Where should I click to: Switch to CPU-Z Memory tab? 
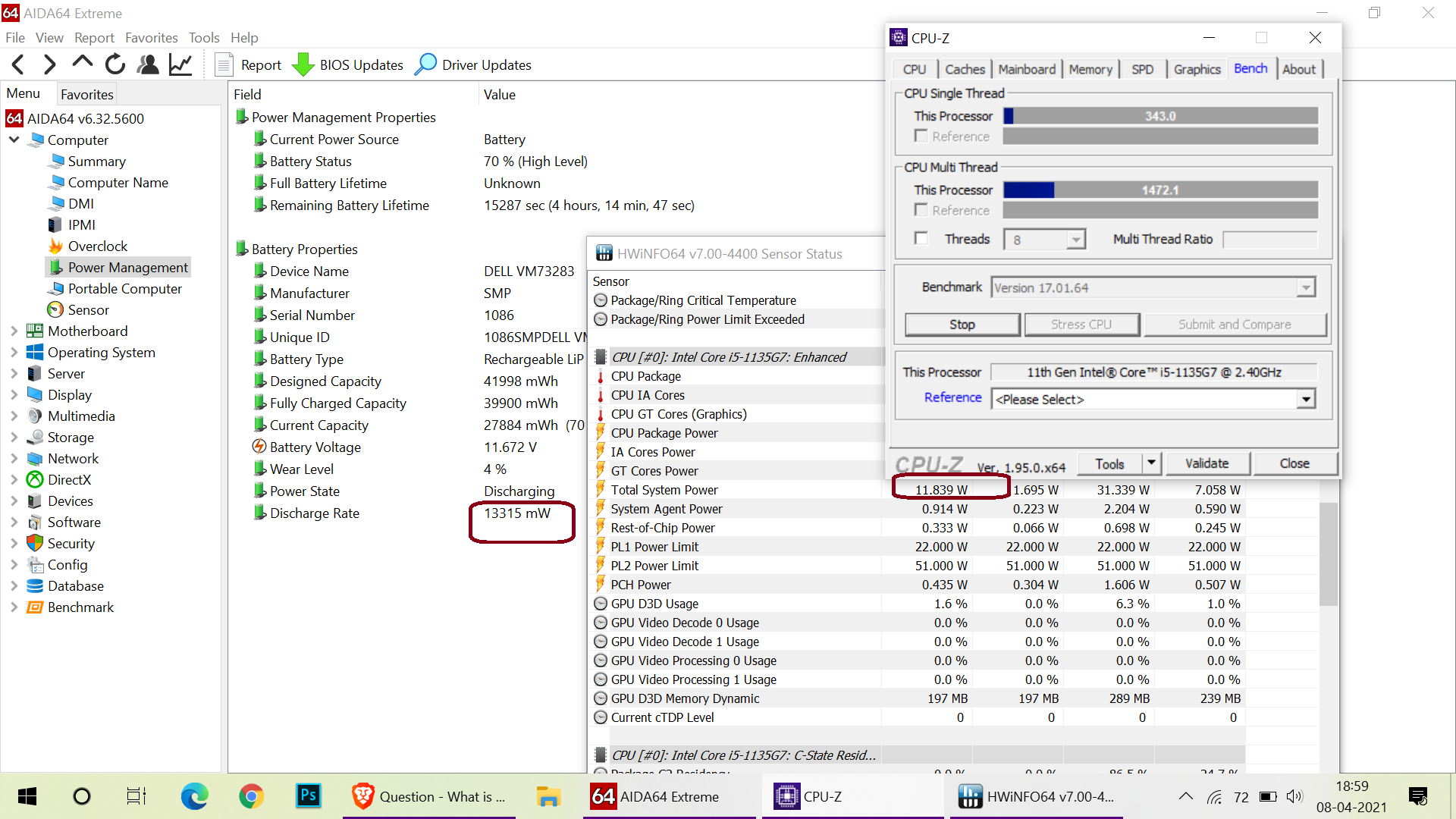click(1090, 69)
